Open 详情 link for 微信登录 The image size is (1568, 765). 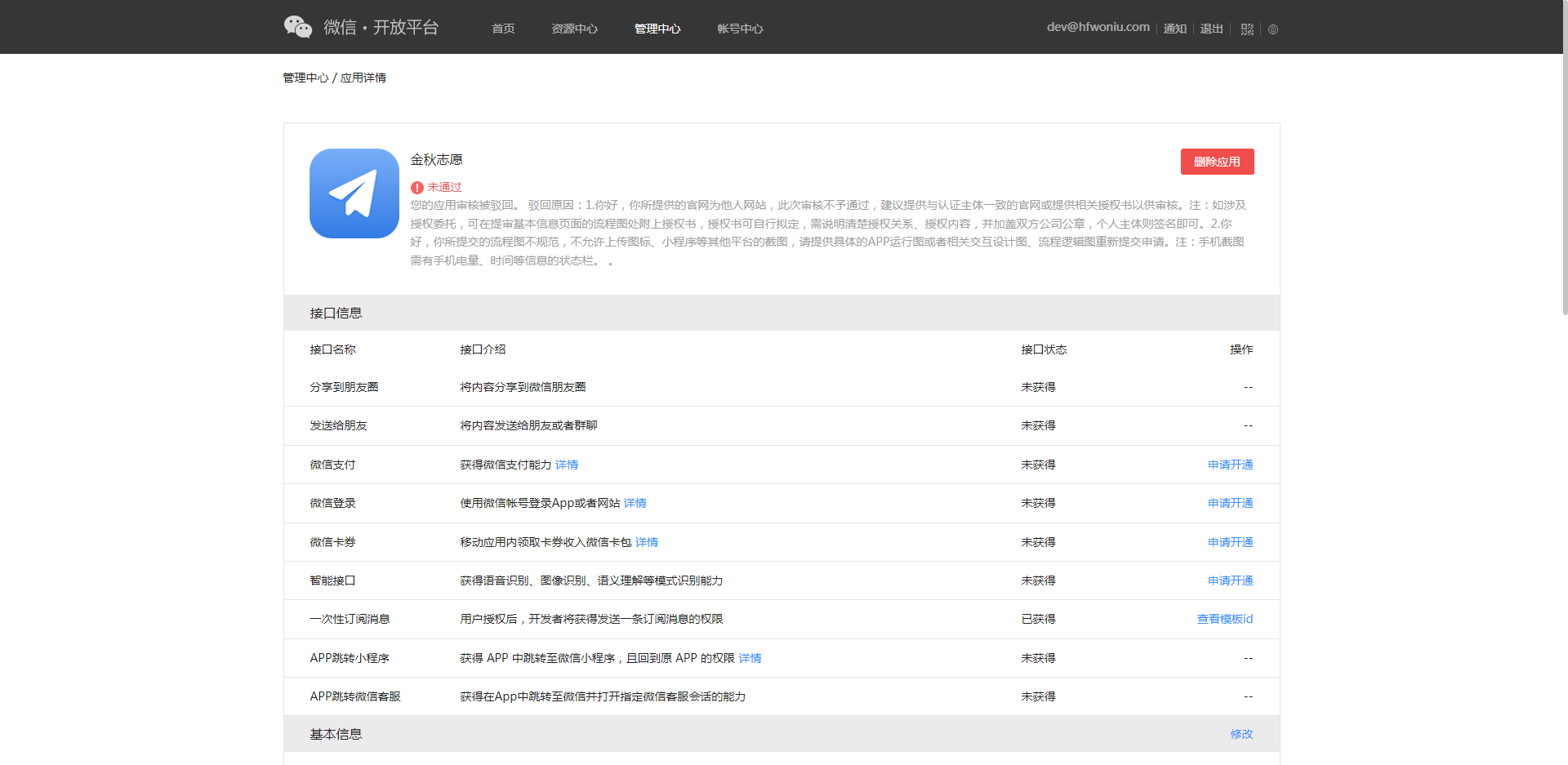(635, 503)
